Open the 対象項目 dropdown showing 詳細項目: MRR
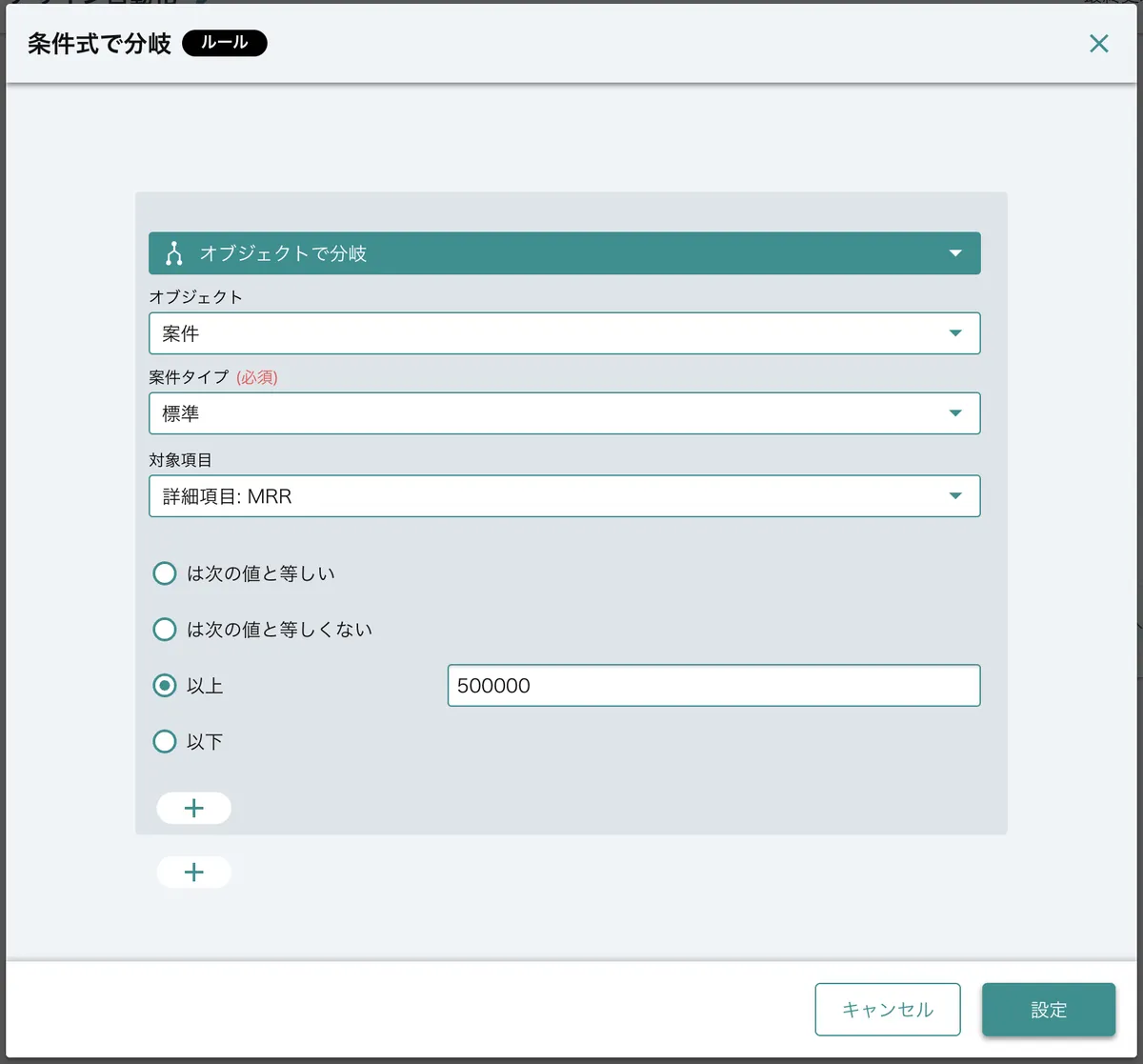The width and height of the screenshot is (1143, 1064). 564,496
